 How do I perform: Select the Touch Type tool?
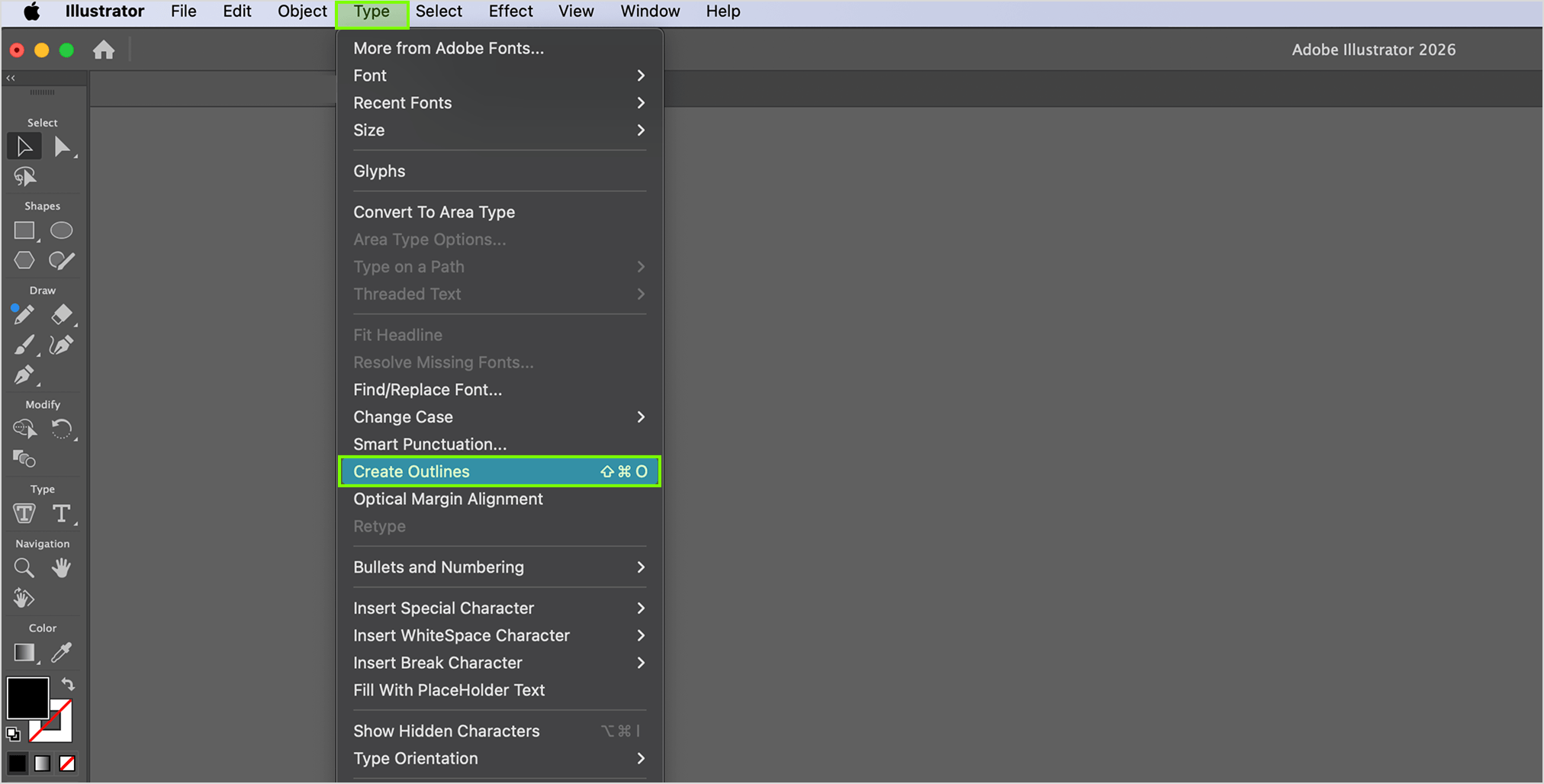24,513
